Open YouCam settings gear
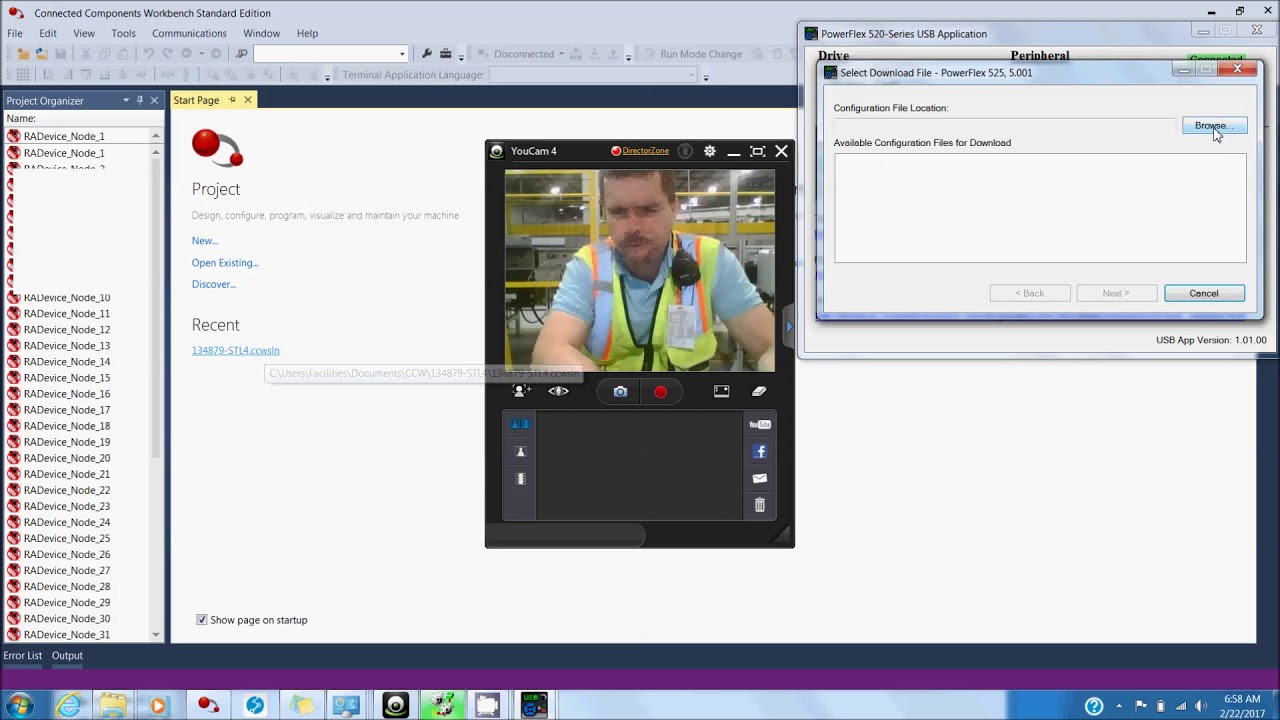Viewport: 1280px width, 720px height. (710, 151)
